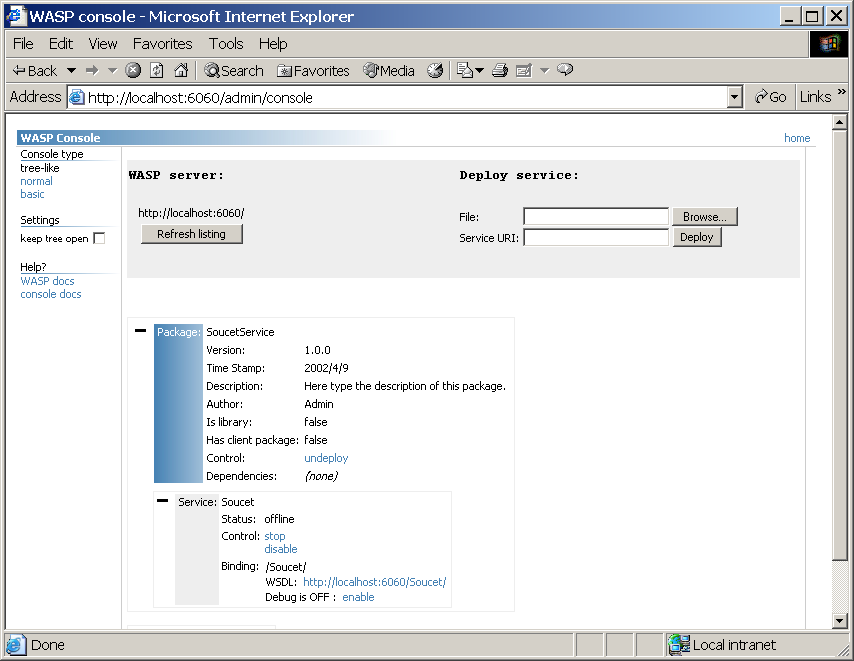The width and height of the screenshot is (854, 661).
Task: Expand the Links chevron overflow
Action: (841, 91)
